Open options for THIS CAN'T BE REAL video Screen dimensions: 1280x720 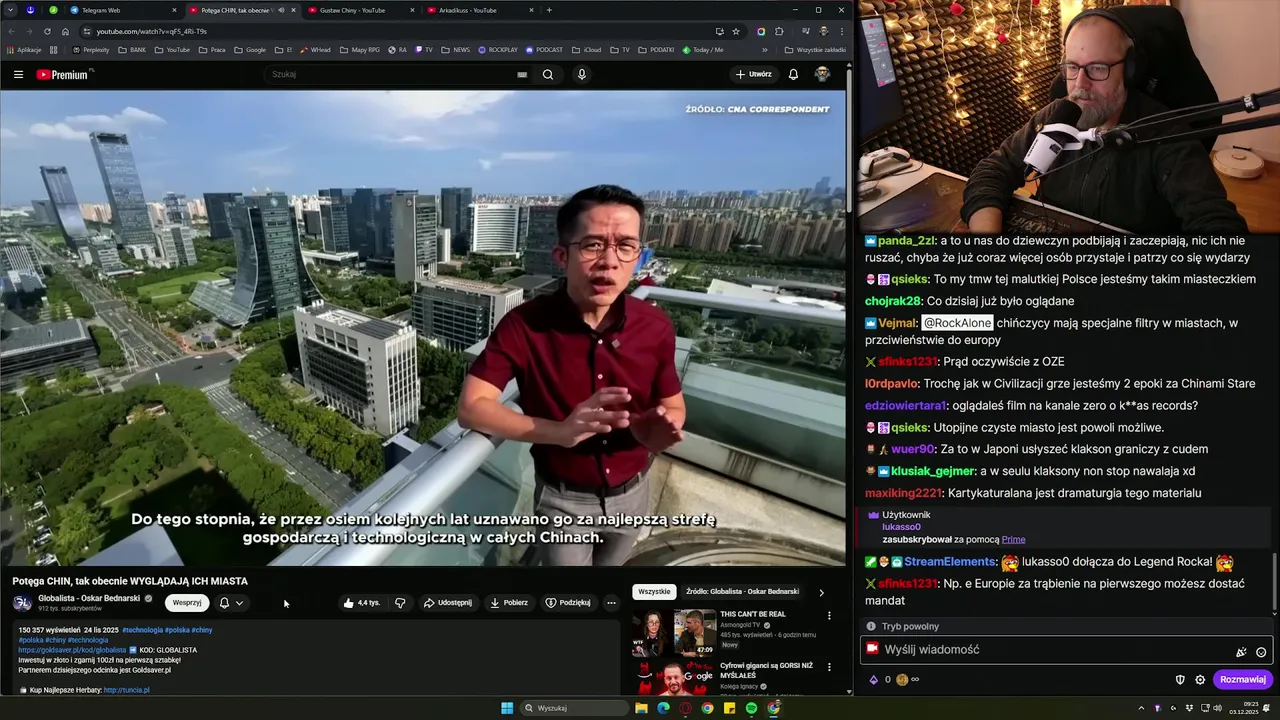point(828,616)
